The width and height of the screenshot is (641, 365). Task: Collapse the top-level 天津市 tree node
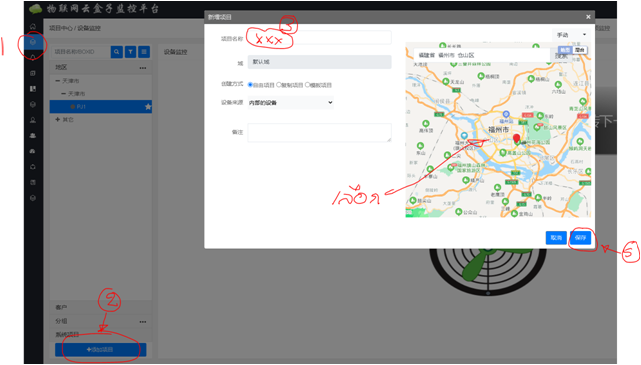click(x=58, y=81)
